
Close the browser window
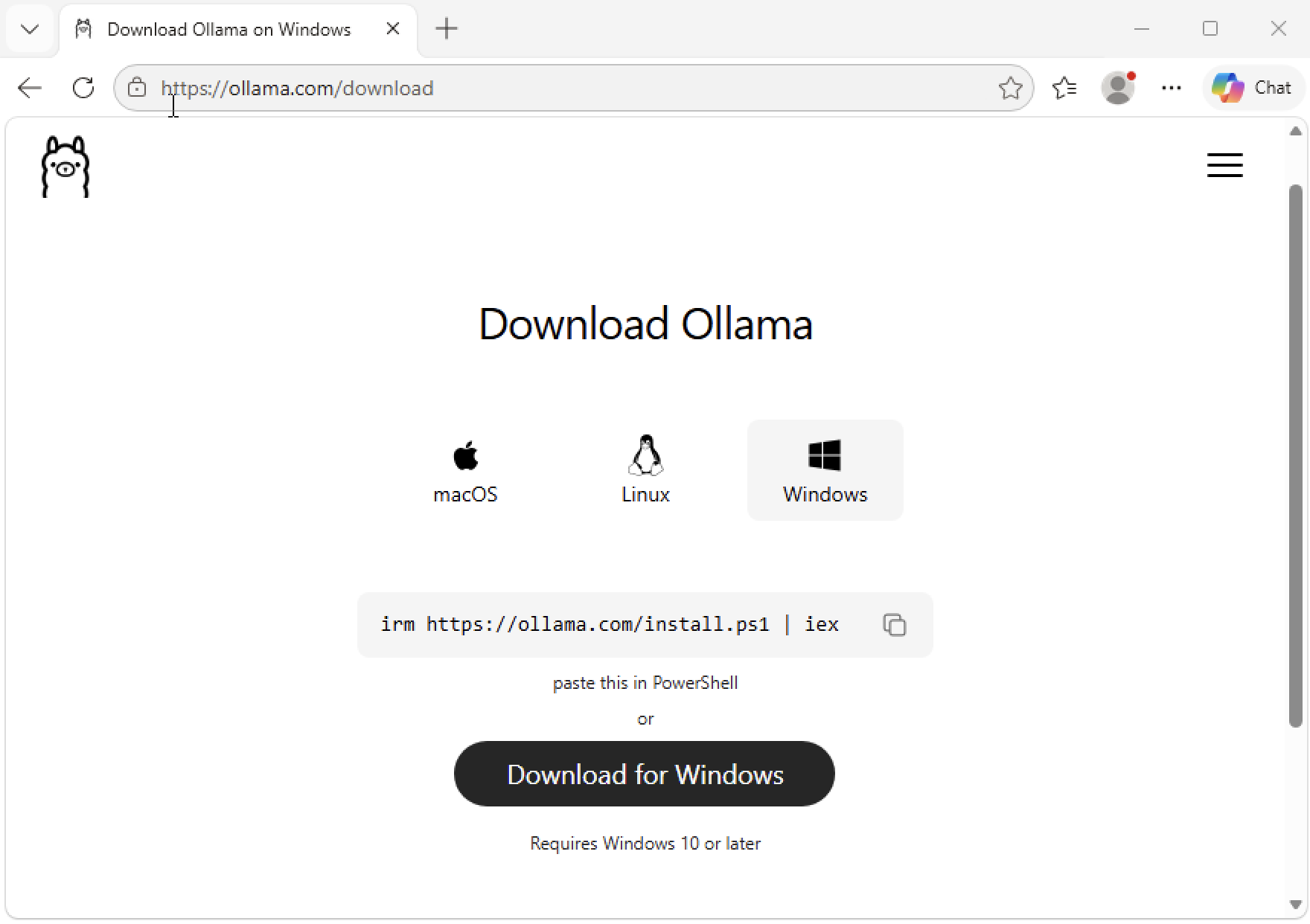pyautogui.click(x=1279, y=29)
